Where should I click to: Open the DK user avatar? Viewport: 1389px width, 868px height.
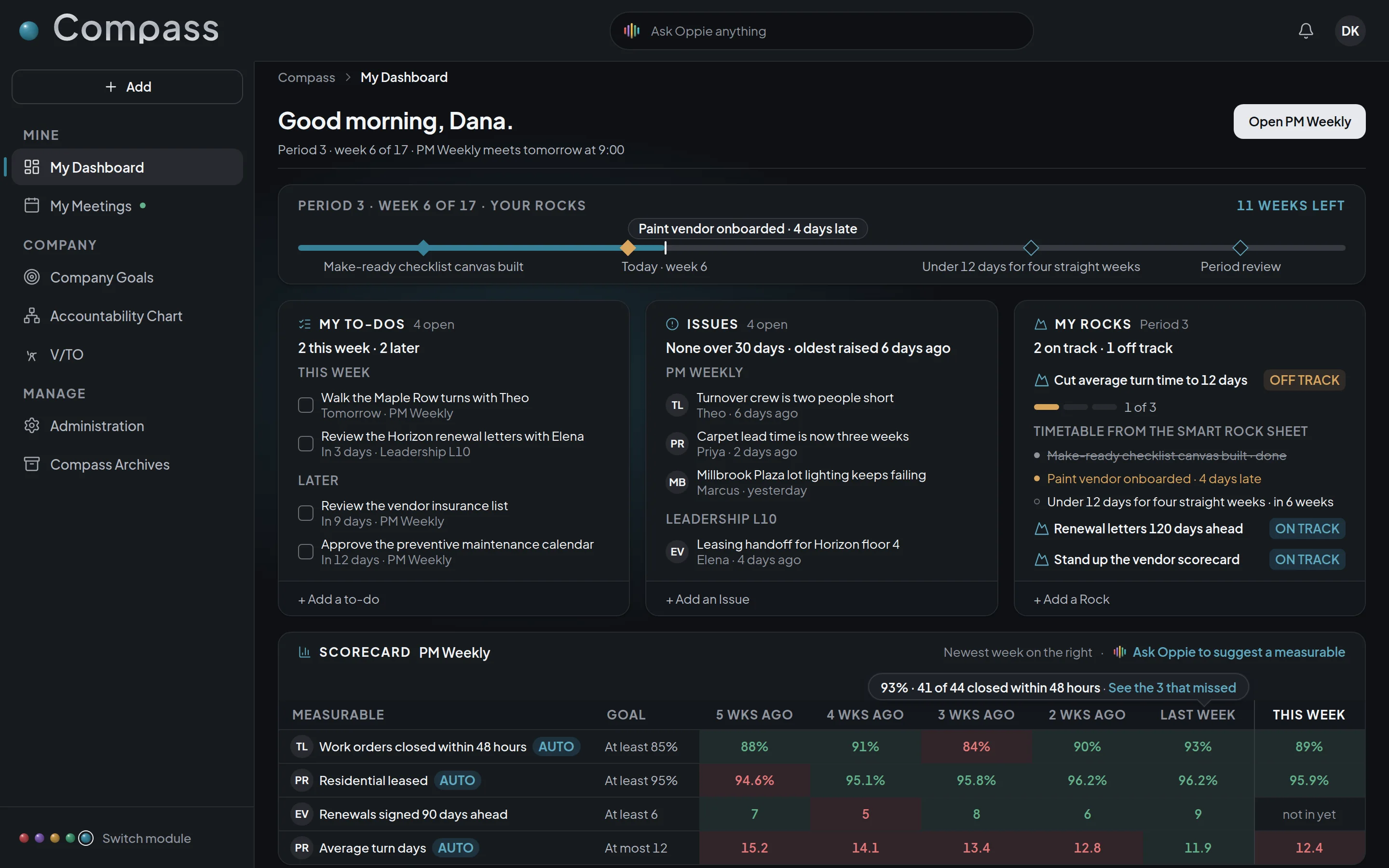pos(1350,31)
